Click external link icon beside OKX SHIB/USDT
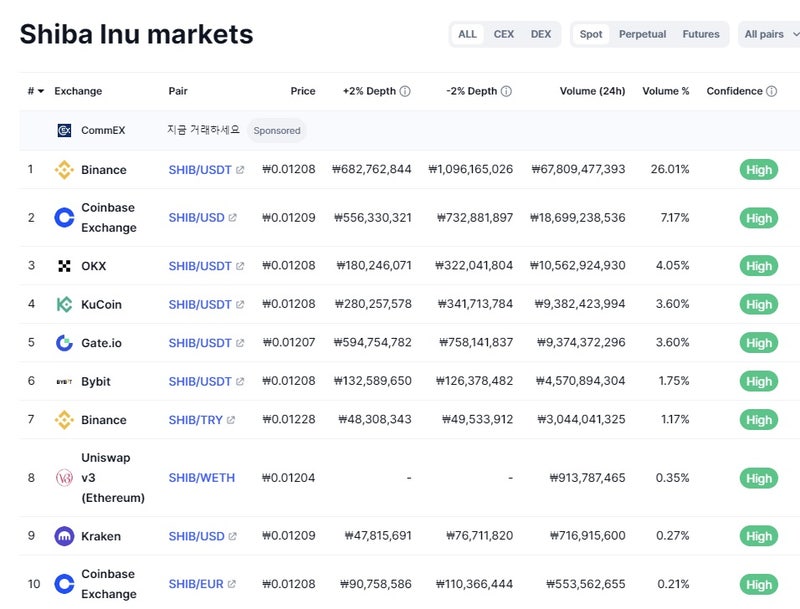This screenshot has width=800, height=609. click(x=240, y=266)
